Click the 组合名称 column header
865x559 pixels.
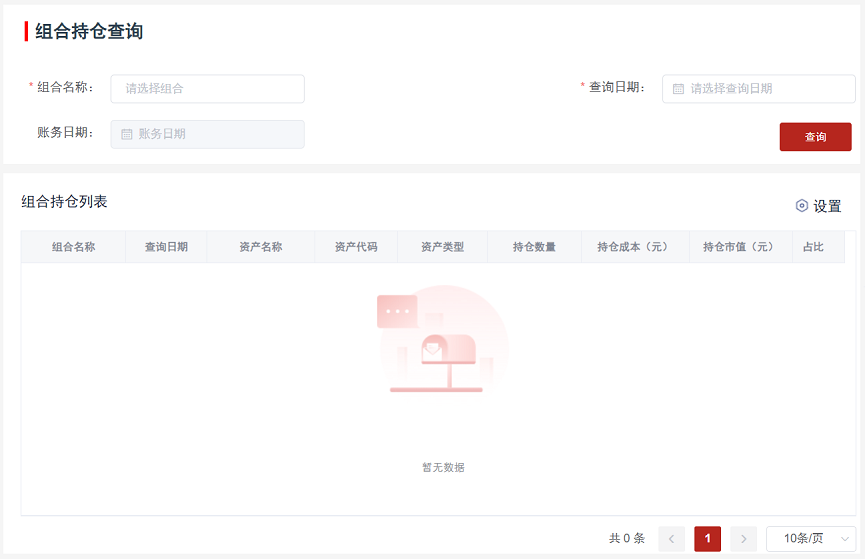pyautogui.click(x=73, y=247)
